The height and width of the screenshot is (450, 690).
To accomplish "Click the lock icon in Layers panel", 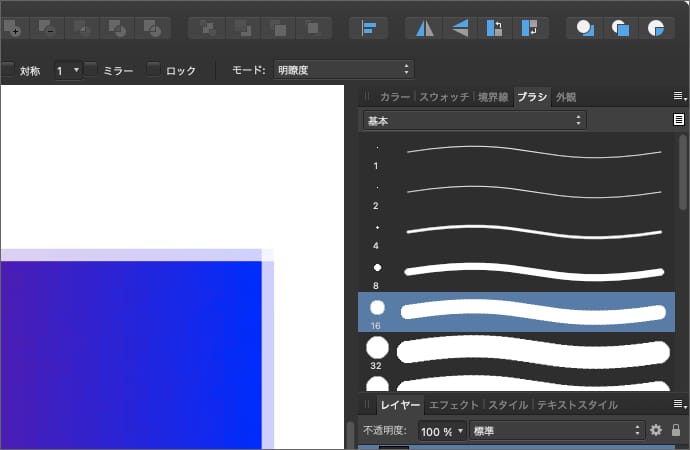I will click(x=676, y=430).
